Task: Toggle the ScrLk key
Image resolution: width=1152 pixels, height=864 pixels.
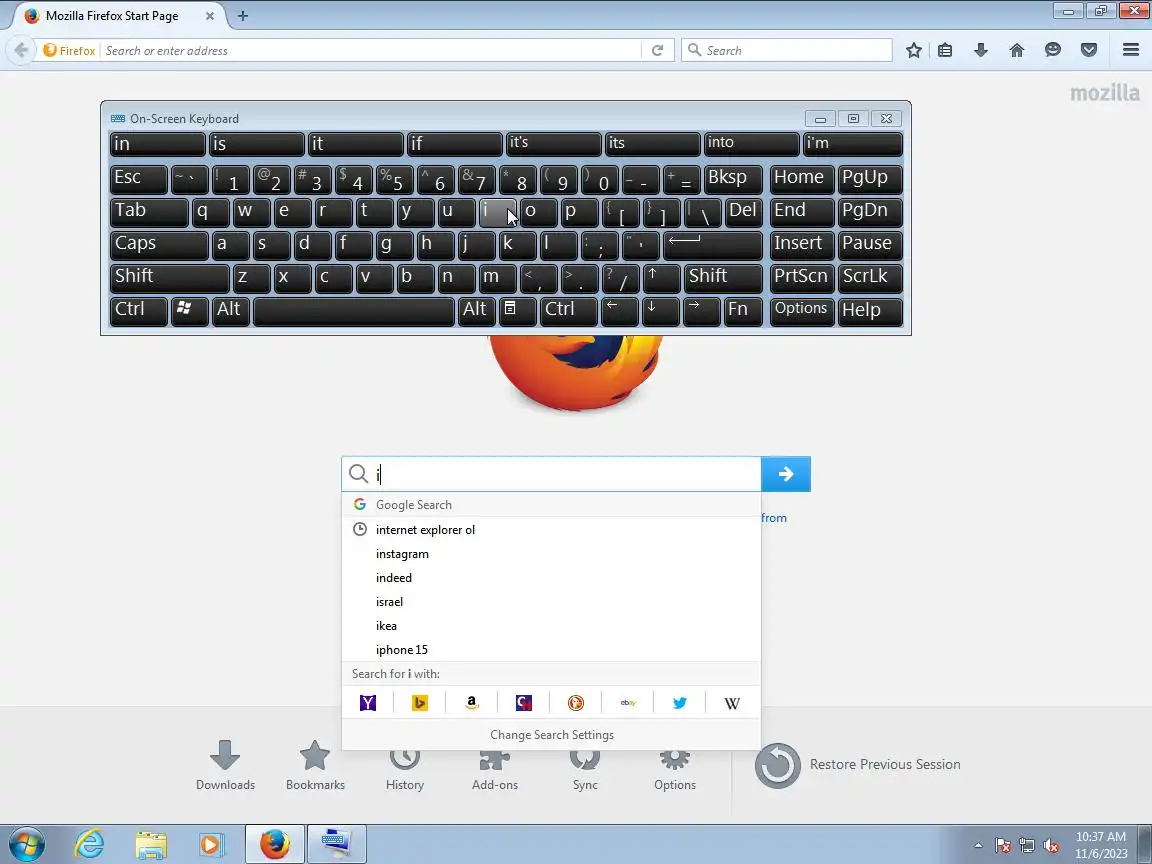Action: [870, 278]
